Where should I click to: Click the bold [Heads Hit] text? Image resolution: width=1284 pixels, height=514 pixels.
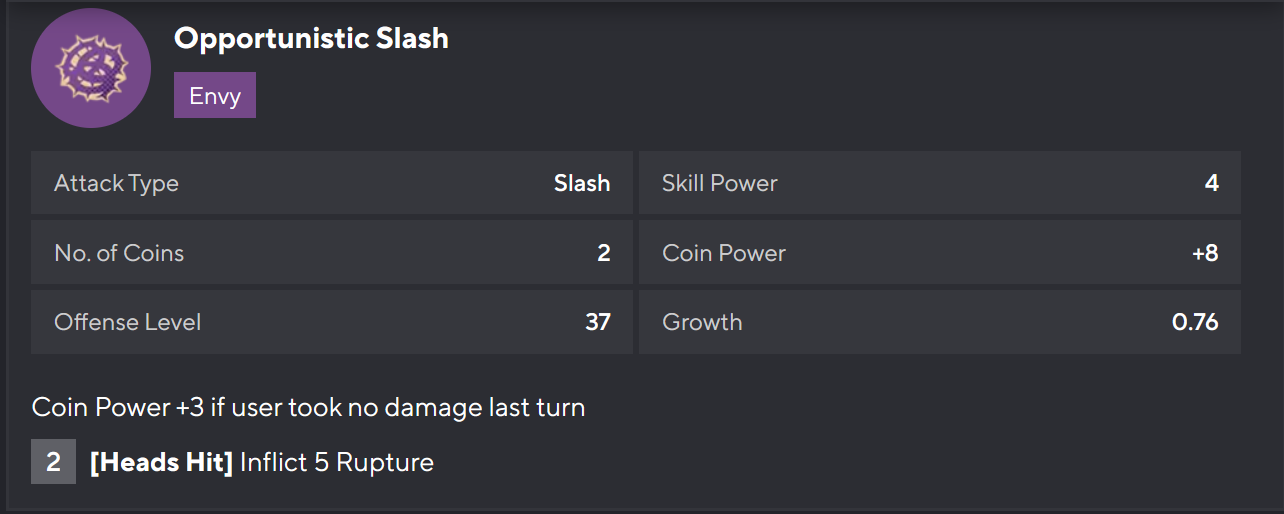pyautogui.click(x=161, y=463)
